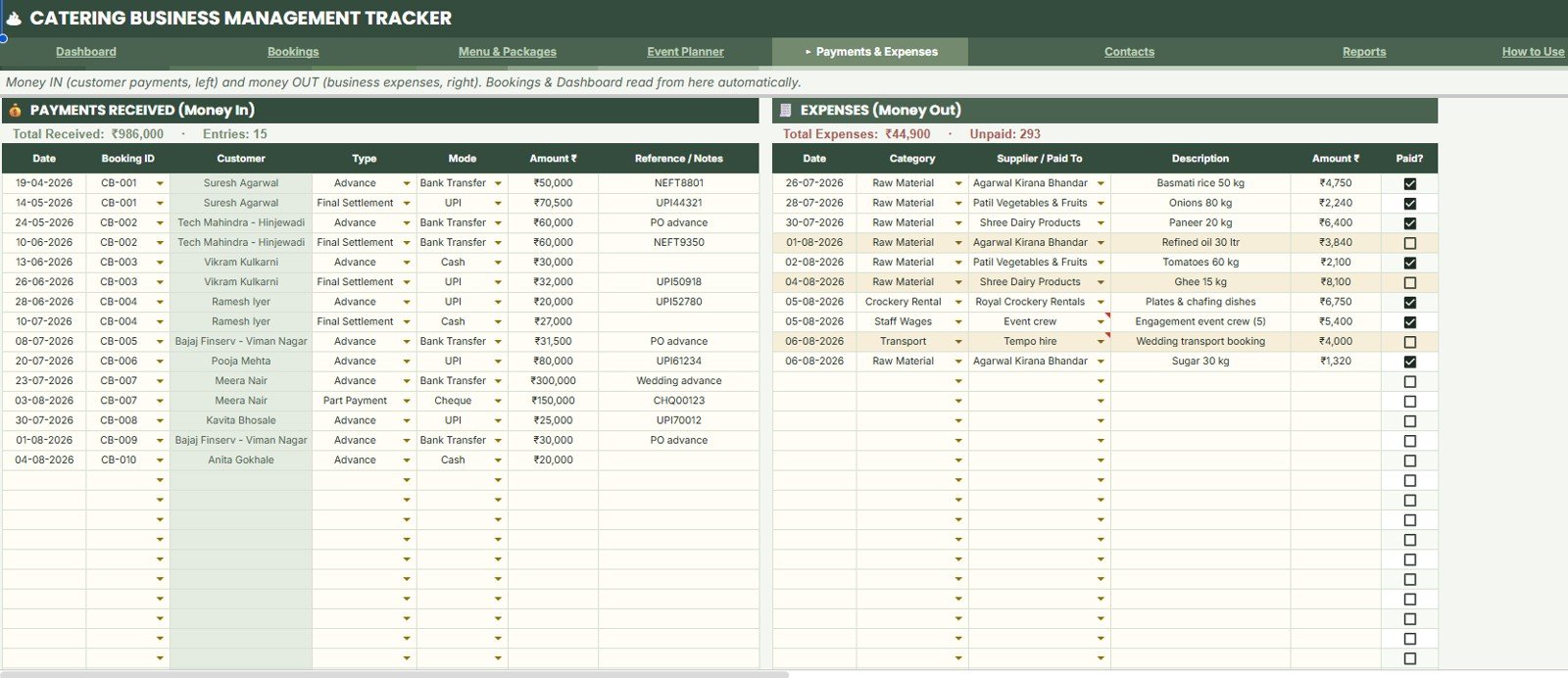Viewport: 1568px width, 678px height.
Task: Click the receipt icon in Expenses header
Action: (785, 111)
